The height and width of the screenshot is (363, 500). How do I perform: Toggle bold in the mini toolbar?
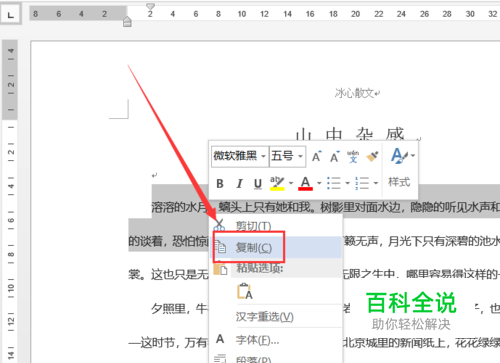(220, 183)
